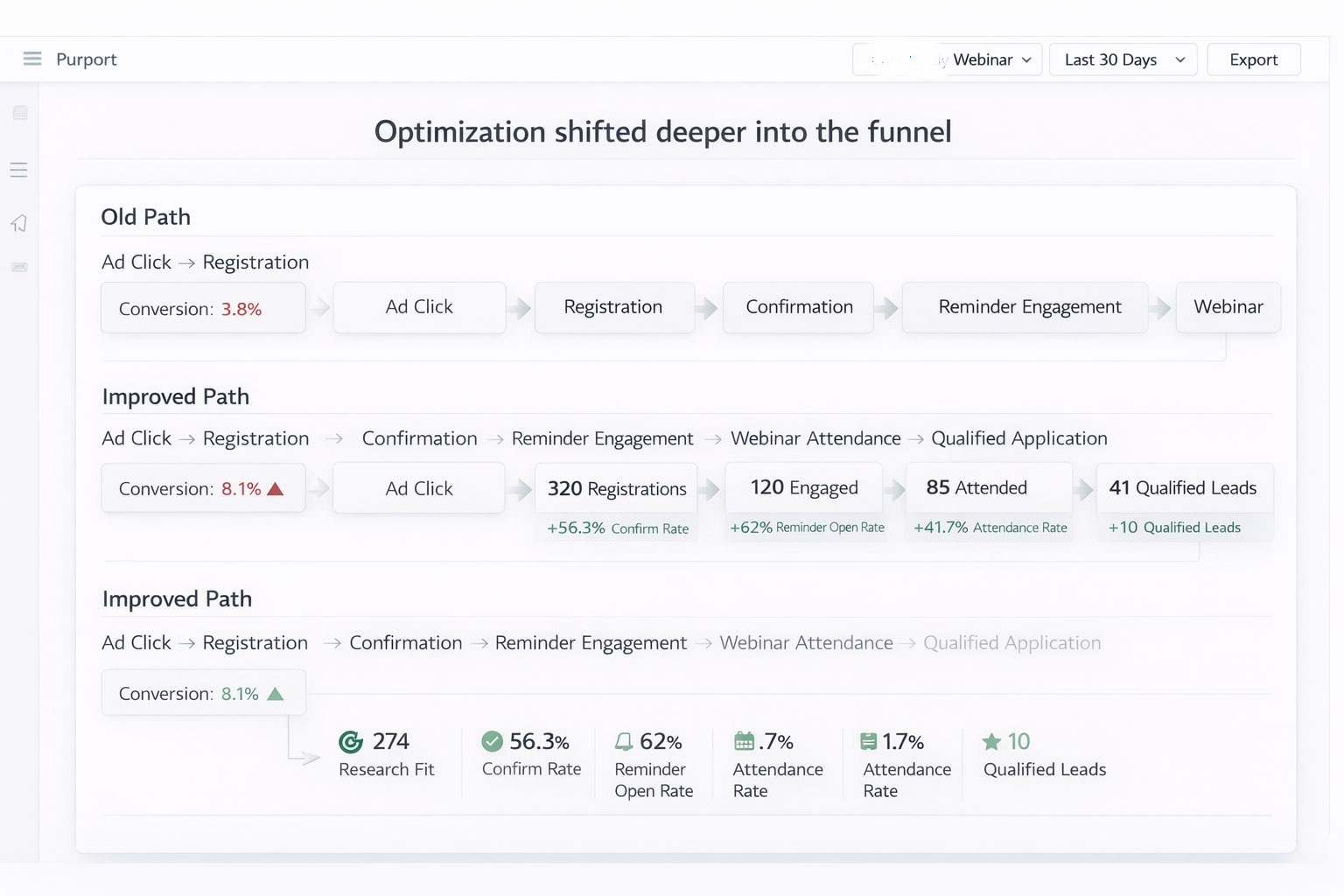Click the Confirm Rate checkmark icon
Image resolution: width=1344 pixels, height=896 pixels.
pos(492,742)
